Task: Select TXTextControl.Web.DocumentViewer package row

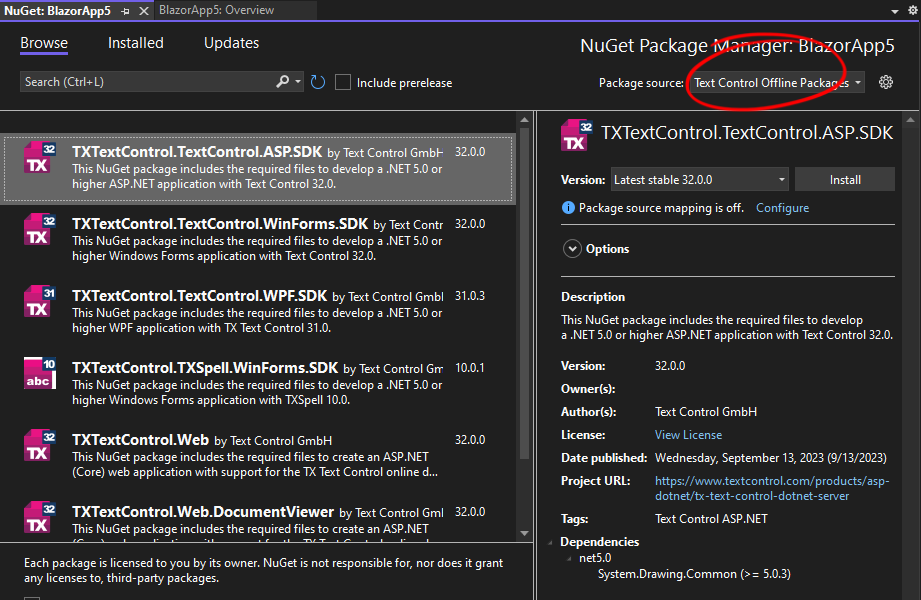Action: tap(258, 520)
